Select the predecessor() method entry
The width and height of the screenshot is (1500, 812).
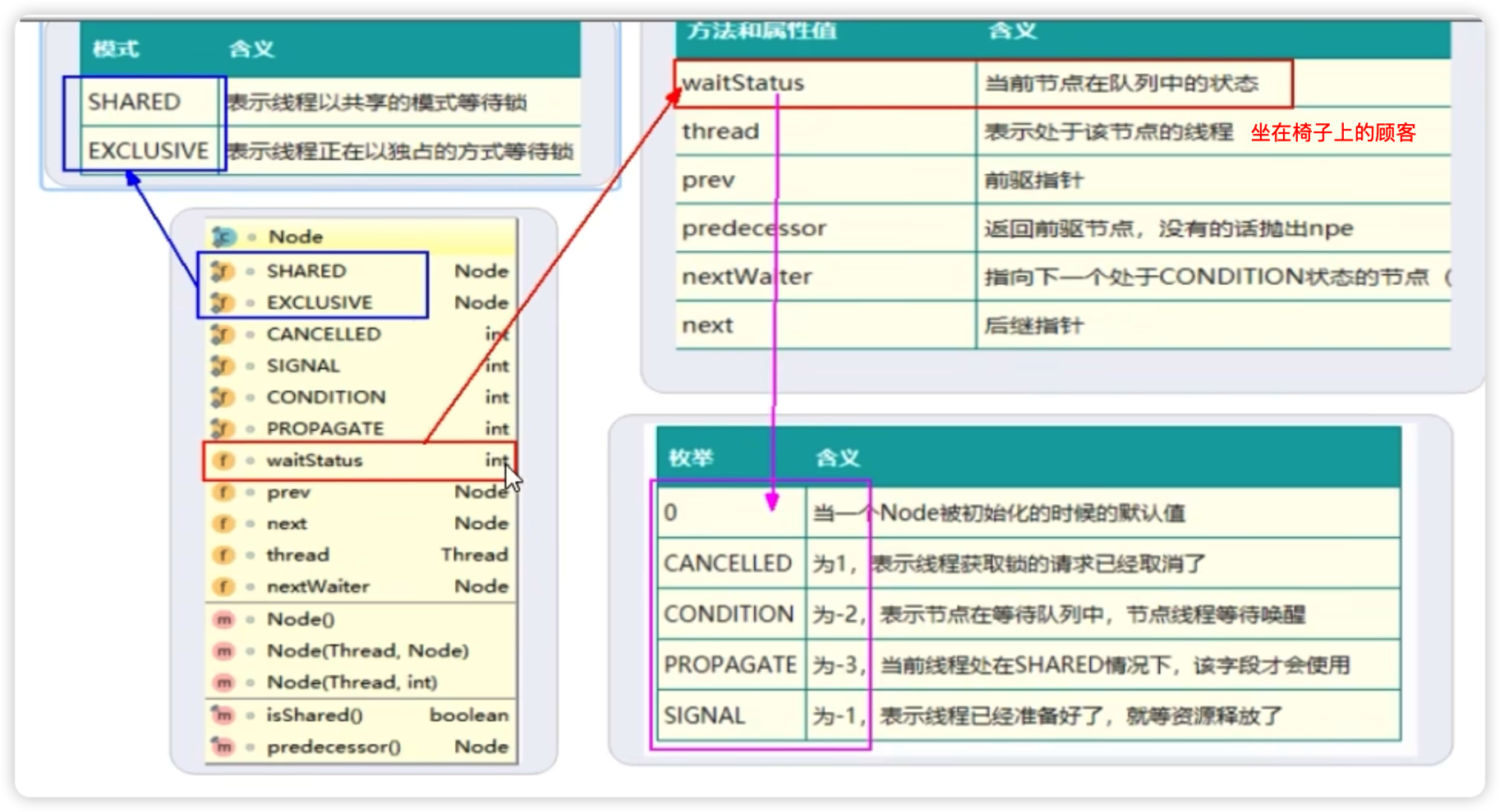(361, 747)
